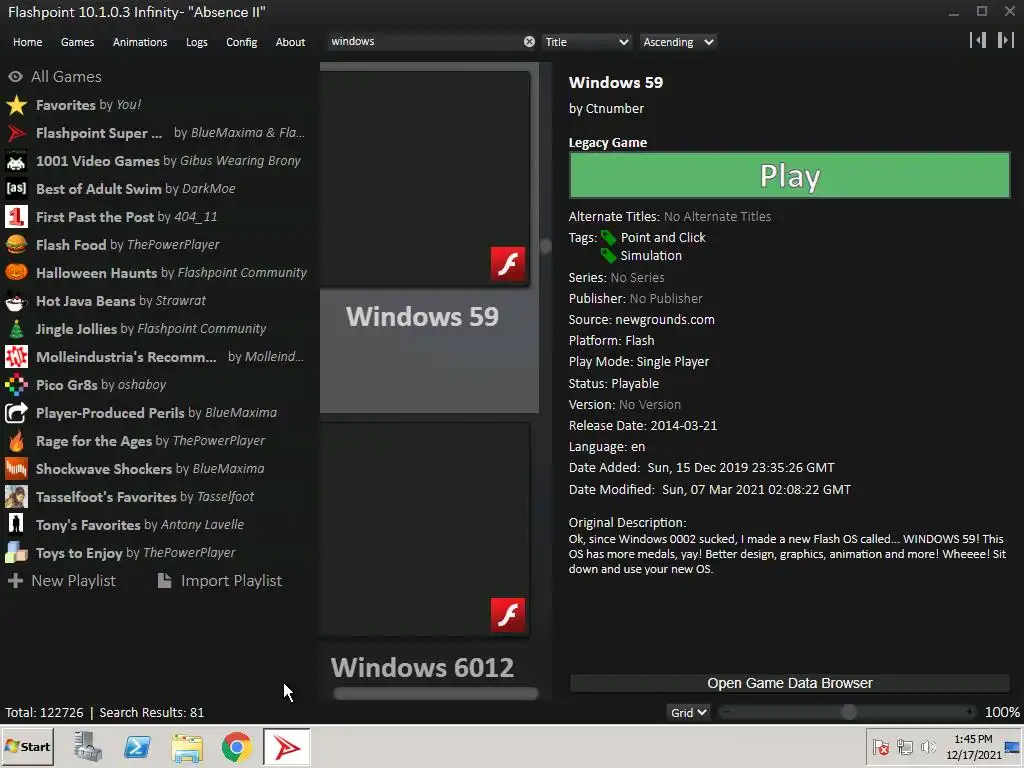The height and width of the screenshot is (768, 1024).
Task: Click the Best of Adult Swim [as] icon
Action: [x=16, y=189]
